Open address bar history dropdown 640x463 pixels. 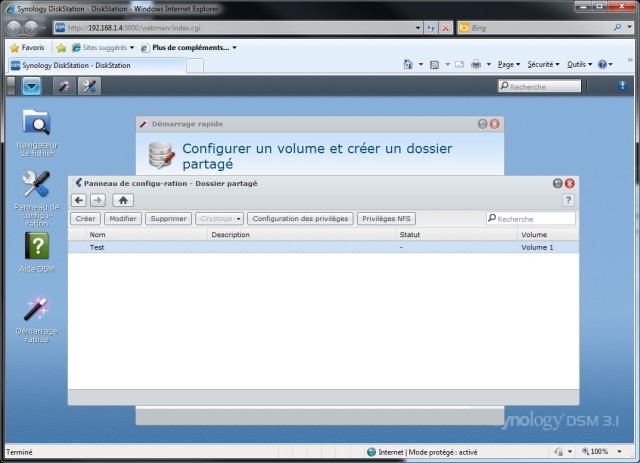coord(418,28)
